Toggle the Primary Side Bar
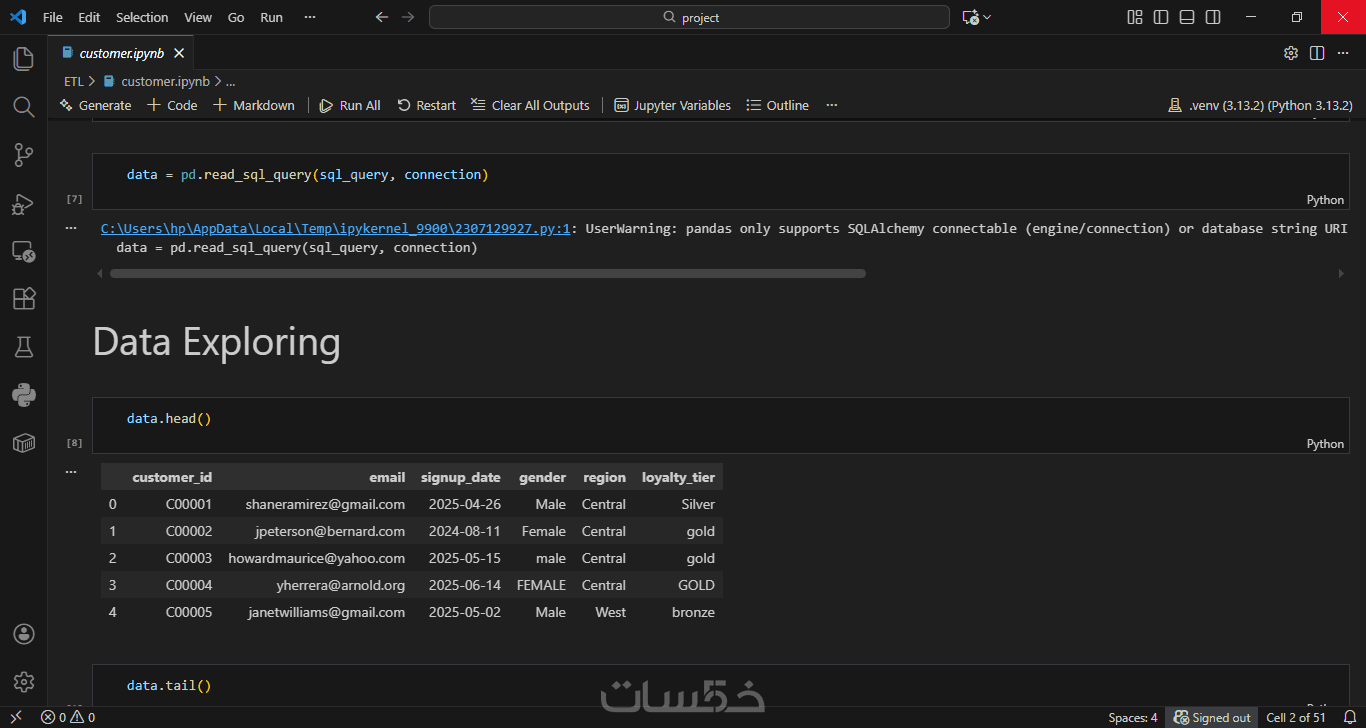Viewport: 1366px width, 728px height. pyautogui.click(x=1161, y=17)
